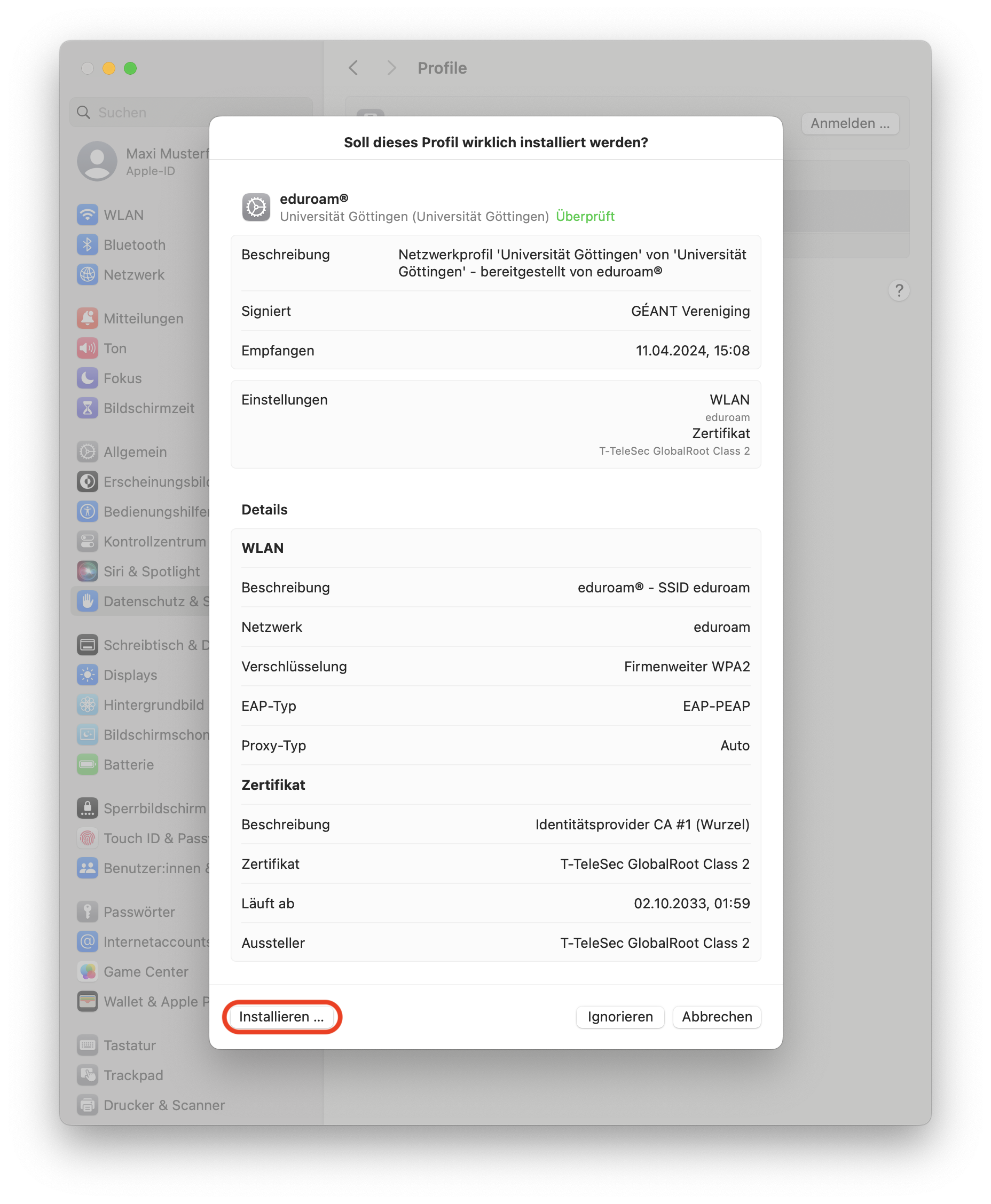
Task: Open Mitteilungen bell icon
Action: (x=88, y=318)
